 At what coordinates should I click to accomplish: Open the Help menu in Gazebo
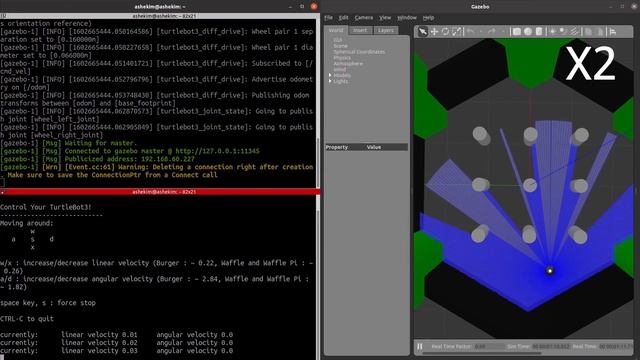(428, 18)
